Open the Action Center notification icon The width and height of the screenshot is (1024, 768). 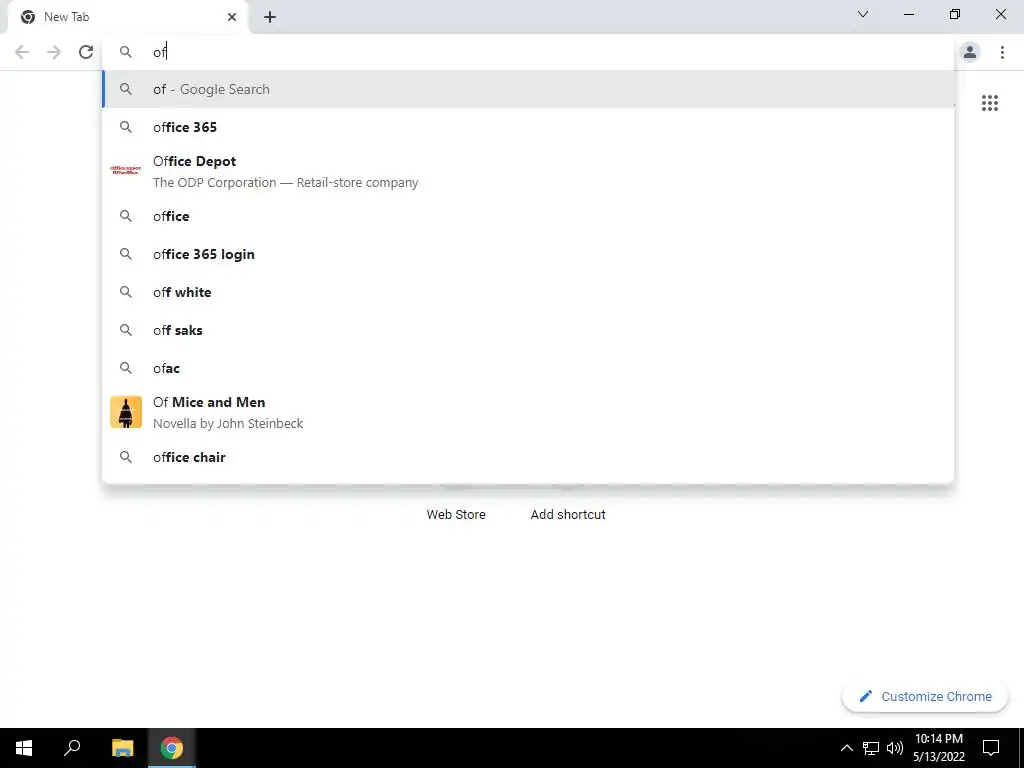(x=991, y=748)
